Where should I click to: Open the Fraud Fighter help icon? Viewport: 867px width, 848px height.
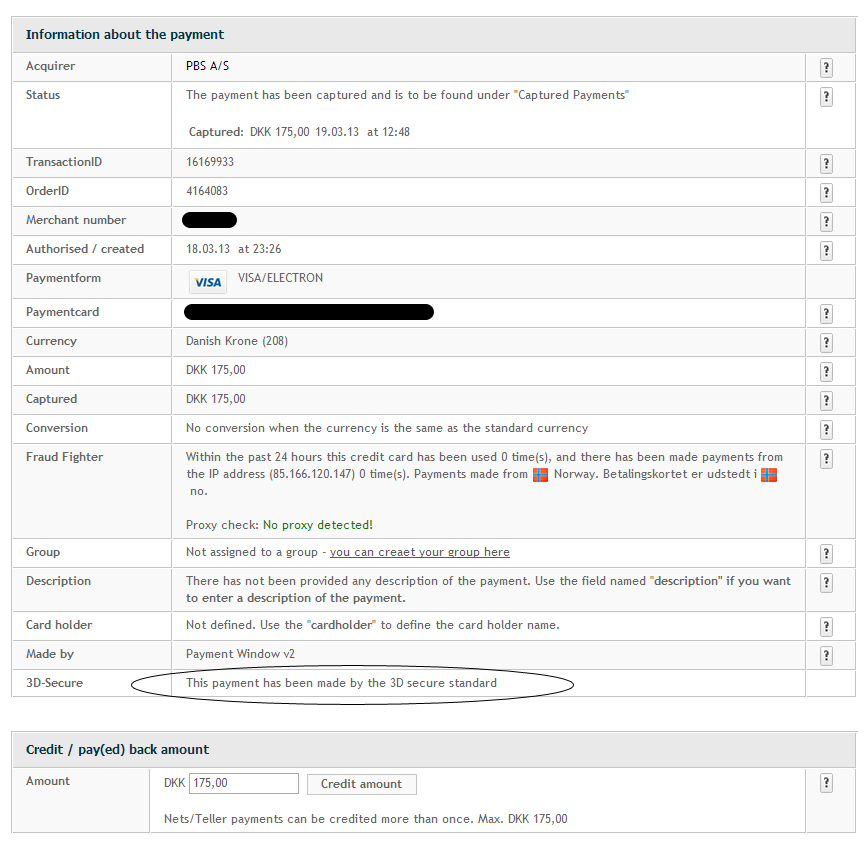tap(826, 459)
